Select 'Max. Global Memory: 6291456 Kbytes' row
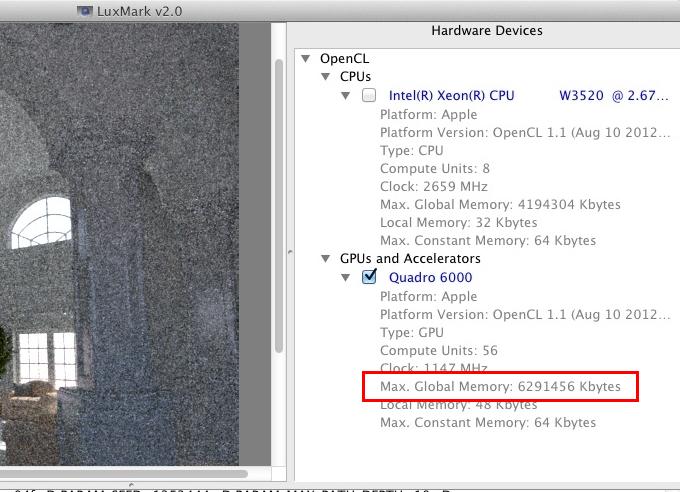This screenshot has height=492, width=680. (x=500, y=386)
